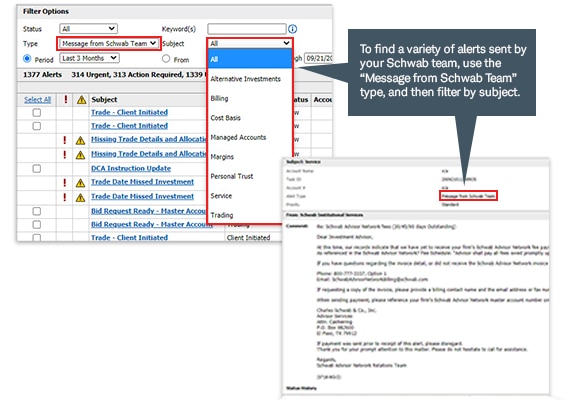Click the highlighted Message from Schwab Team alert type value

pos(468,196)
